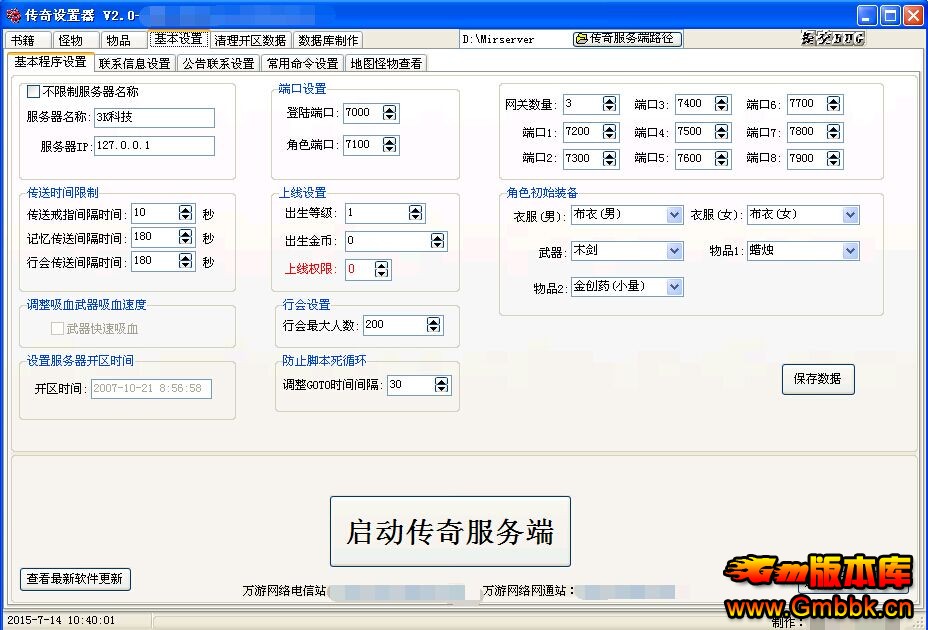
Task: Click the 传送戒指间隔时间 spinner arrows
Action: click(185, 213)
